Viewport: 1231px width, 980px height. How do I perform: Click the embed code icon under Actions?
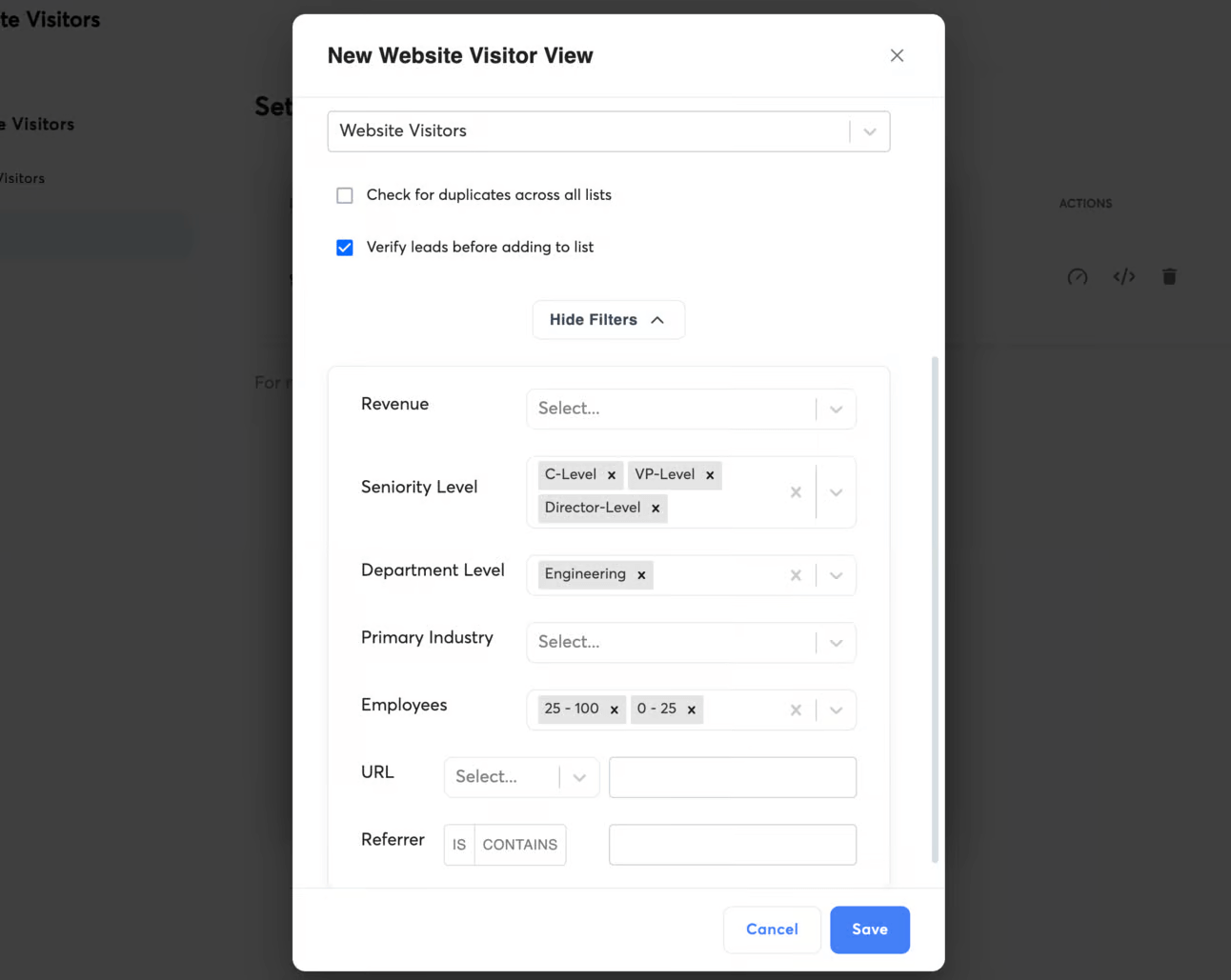point(1124,276)
